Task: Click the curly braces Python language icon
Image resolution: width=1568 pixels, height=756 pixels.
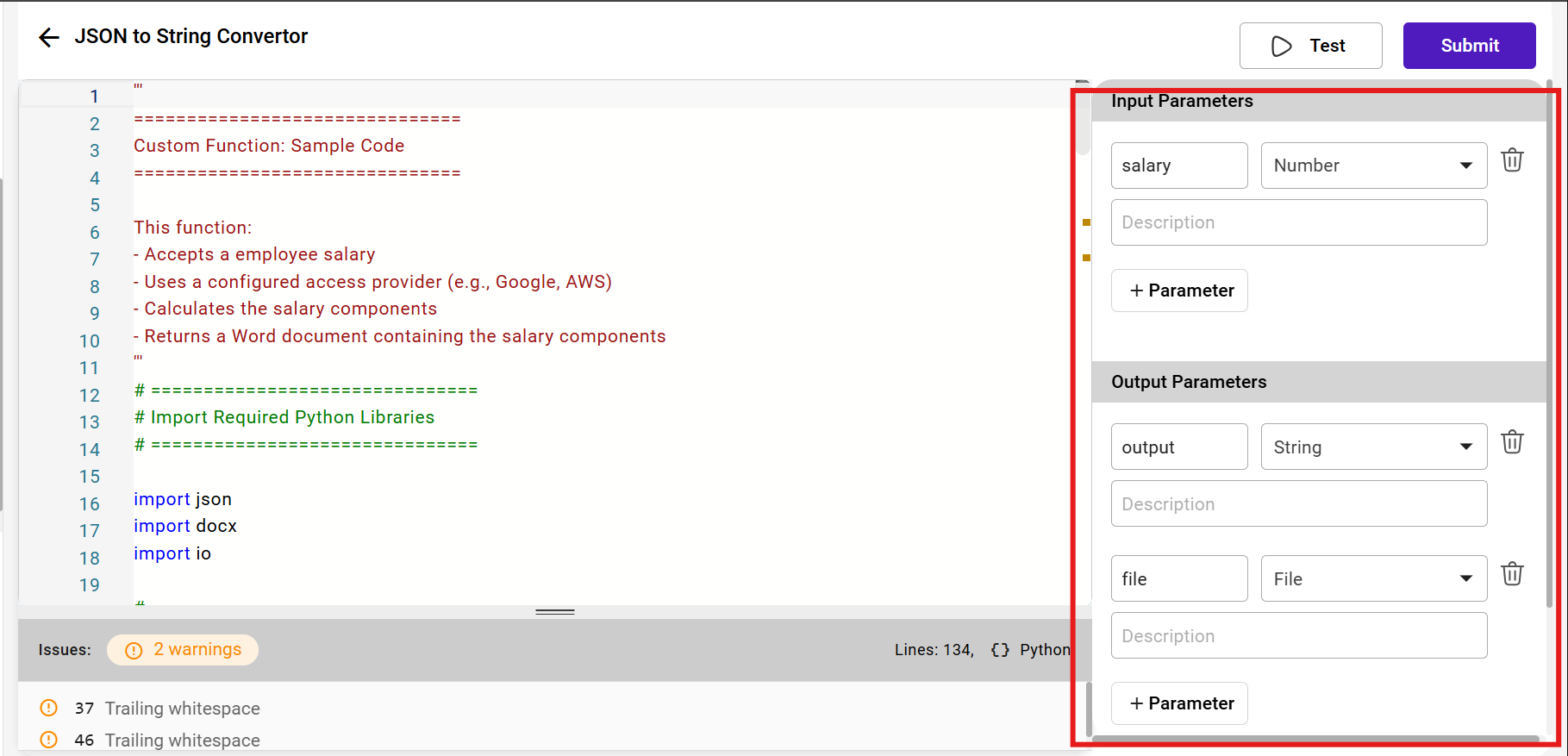Action: point(1000,650)
